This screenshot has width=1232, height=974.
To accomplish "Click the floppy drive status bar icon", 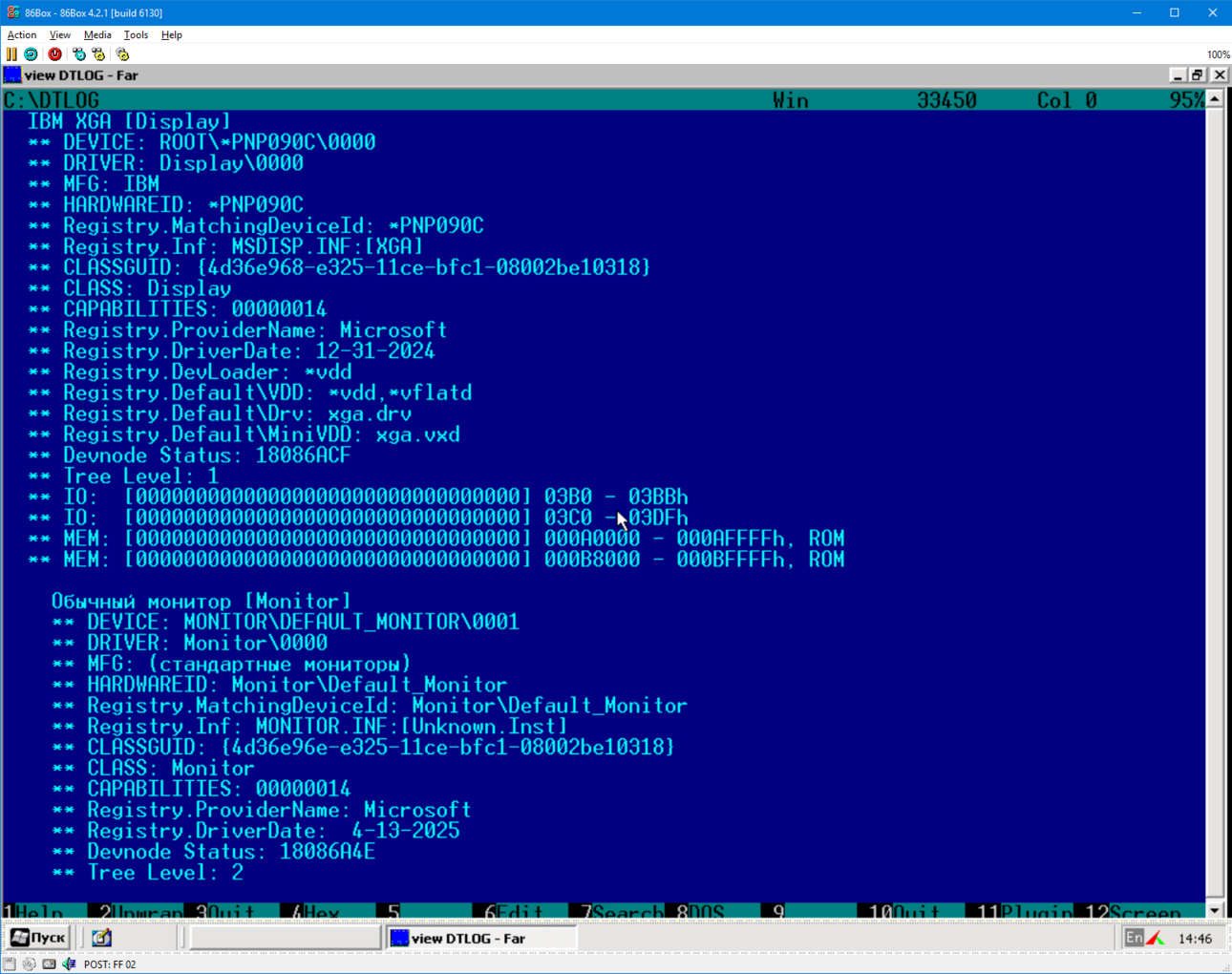I will click(x=10, y=964).
